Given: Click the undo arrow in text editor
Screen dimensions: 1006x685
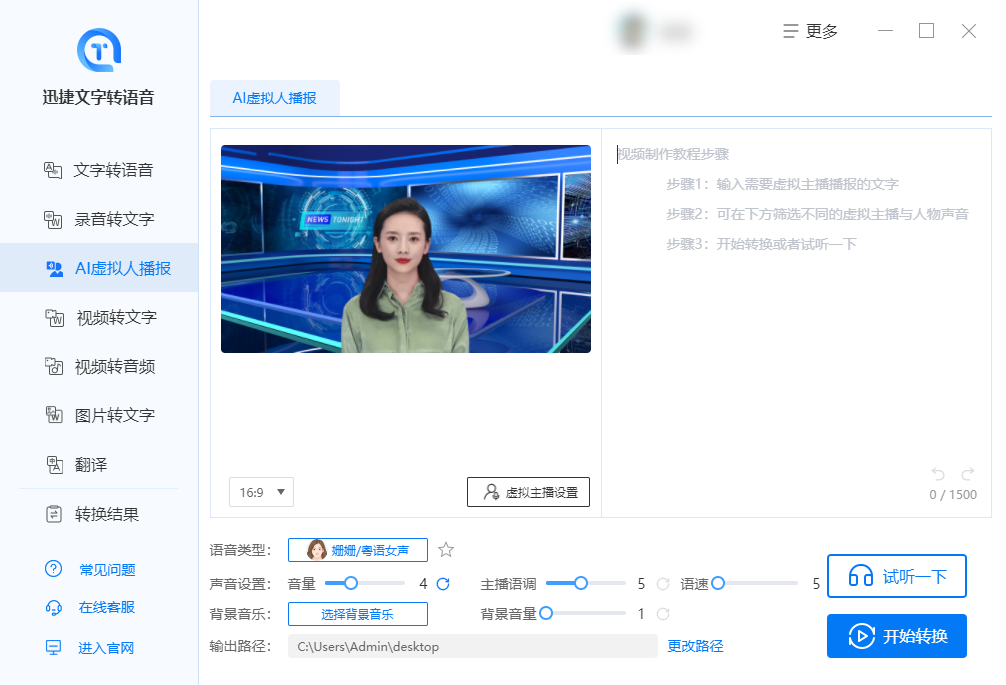Looking at the screenshot, I should [x=938, y=474].
